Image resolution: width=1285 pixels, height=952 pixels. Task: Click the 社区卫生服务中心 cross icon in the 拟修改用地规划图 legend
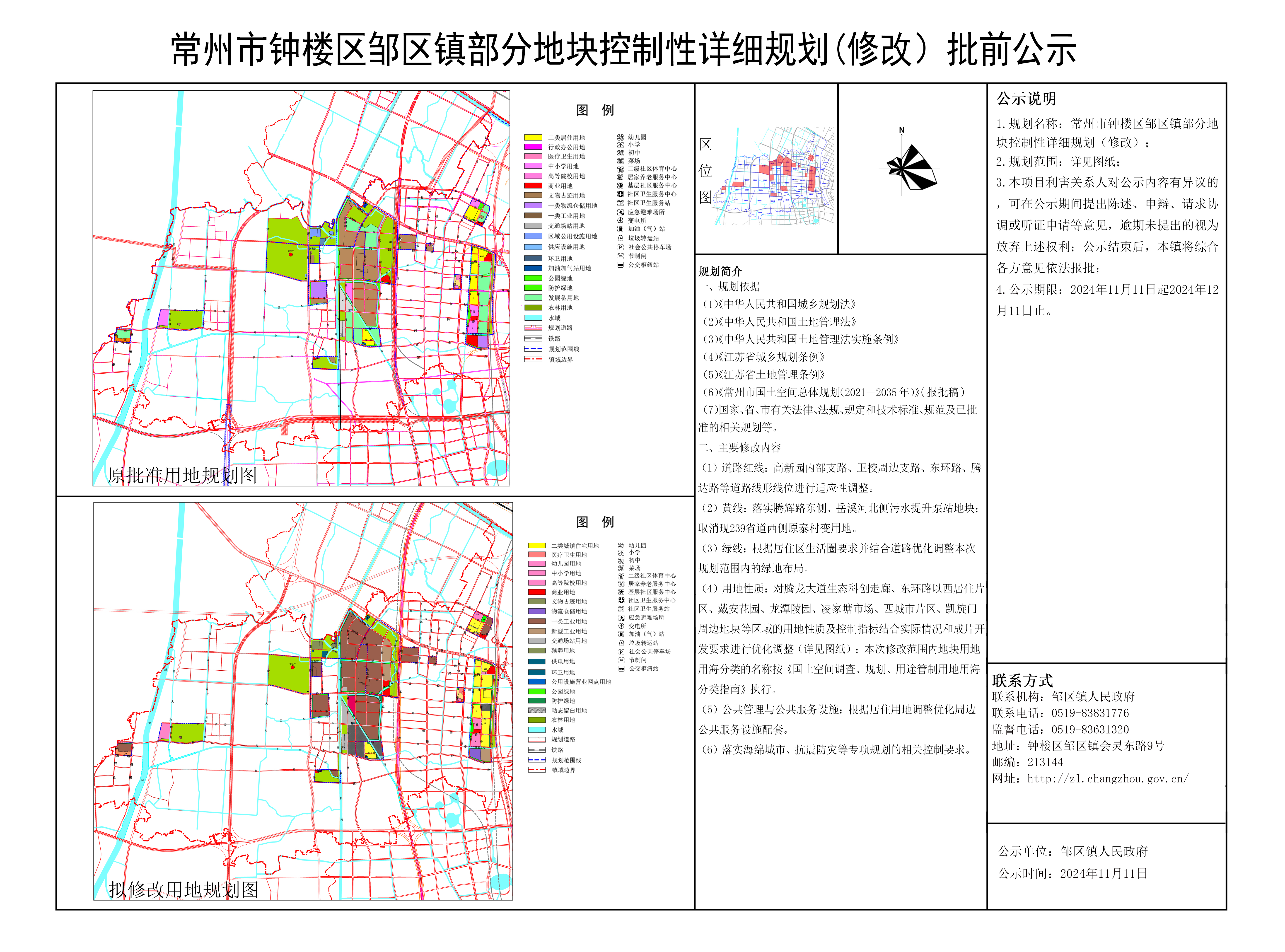621,600
